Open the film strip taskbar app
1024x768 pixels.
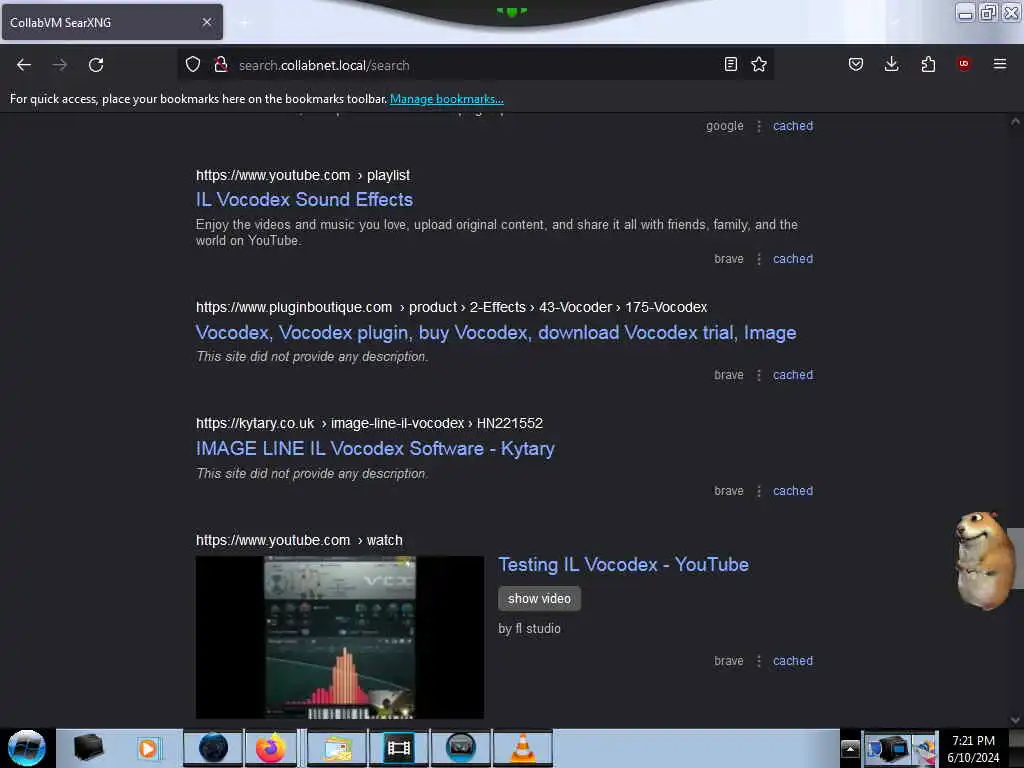click(398, 748)
